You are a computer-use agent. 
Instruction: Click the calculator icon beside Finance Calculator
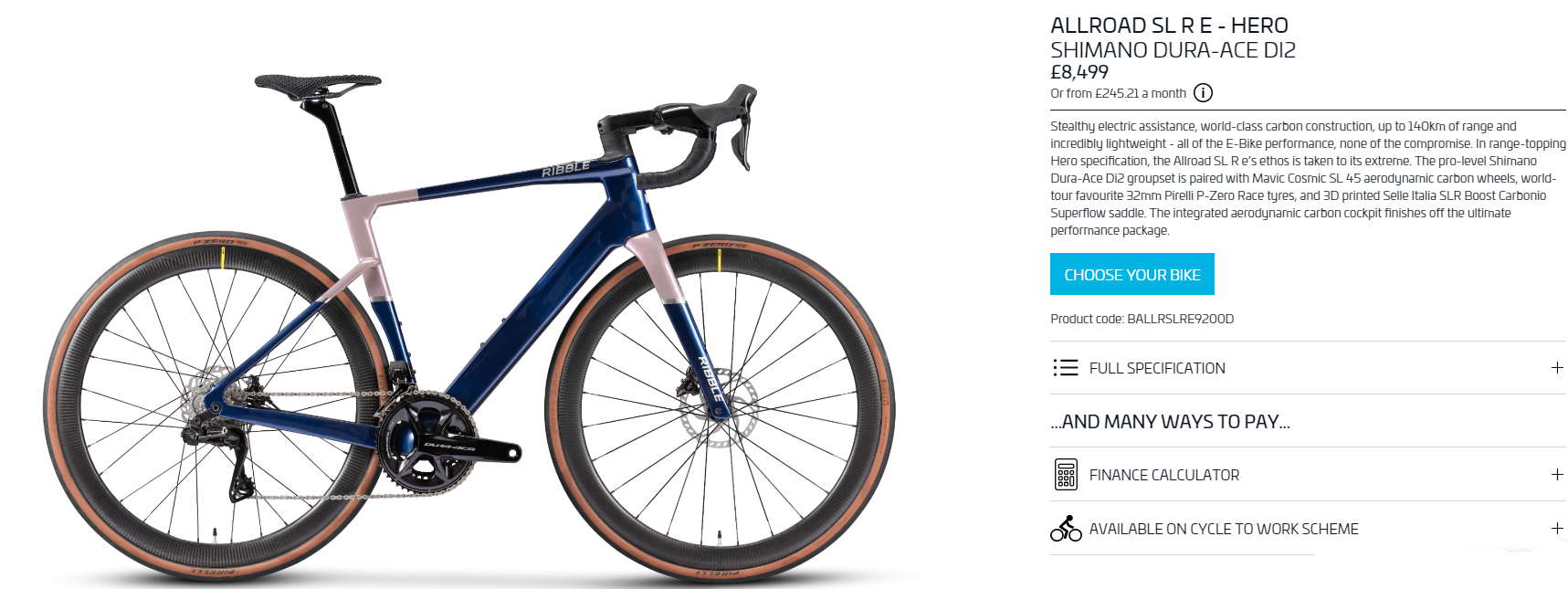coord(1066,475)
